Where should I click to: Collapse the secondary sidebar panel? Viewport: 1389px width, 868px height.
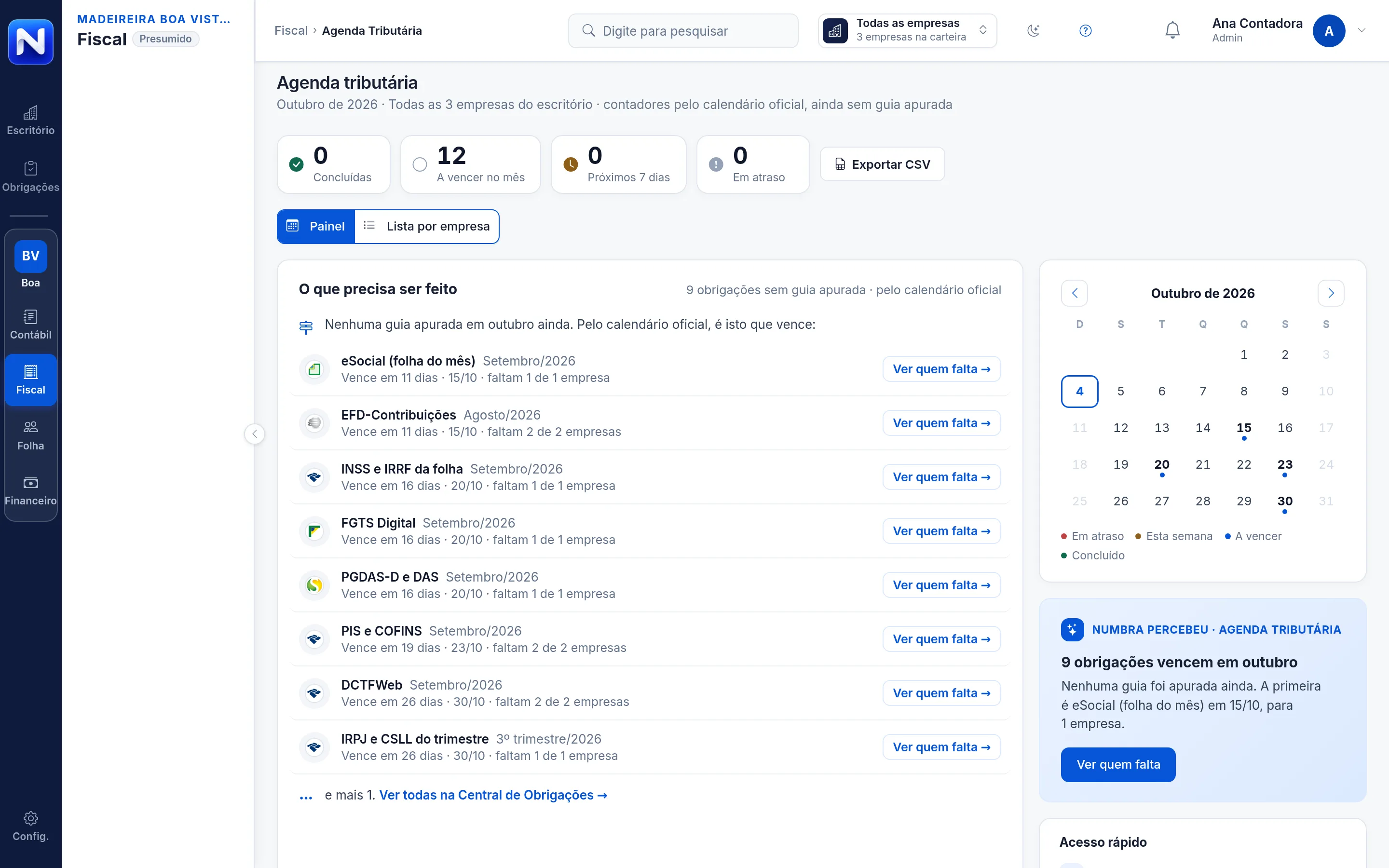tap(254, 434)
